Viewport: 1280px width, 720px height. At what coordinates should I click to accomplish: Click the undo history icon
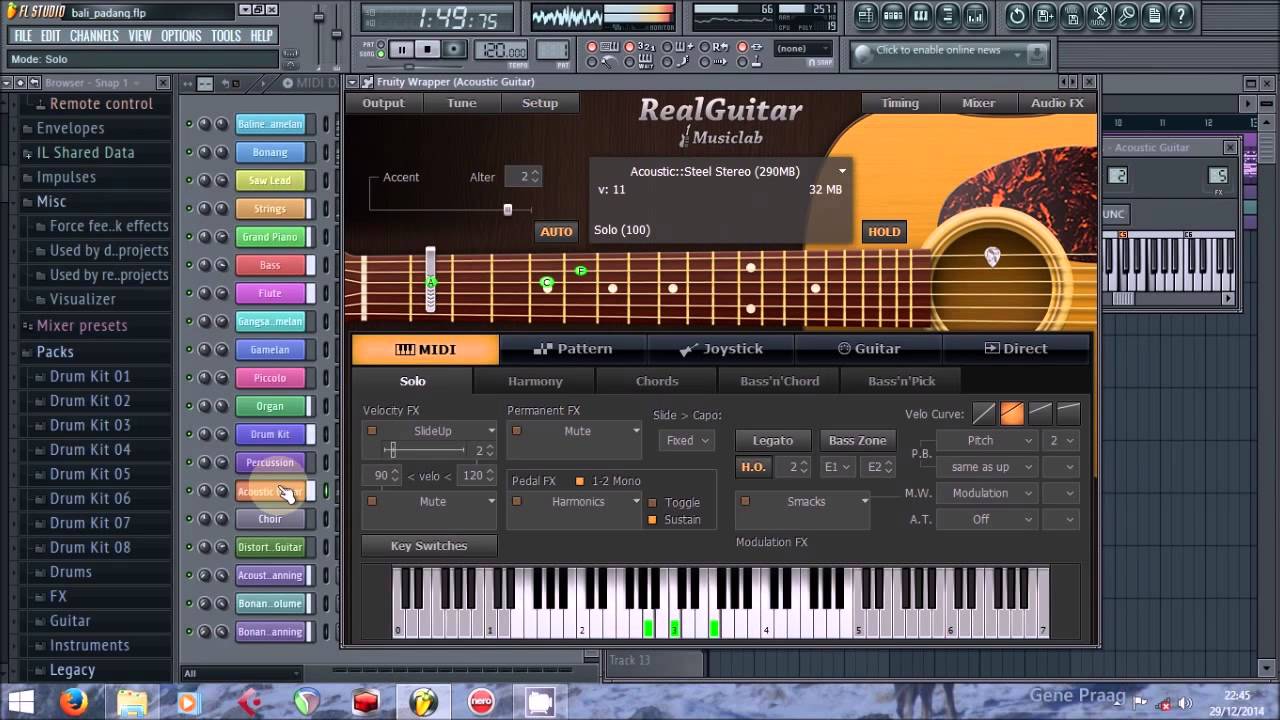[1017, 15]
